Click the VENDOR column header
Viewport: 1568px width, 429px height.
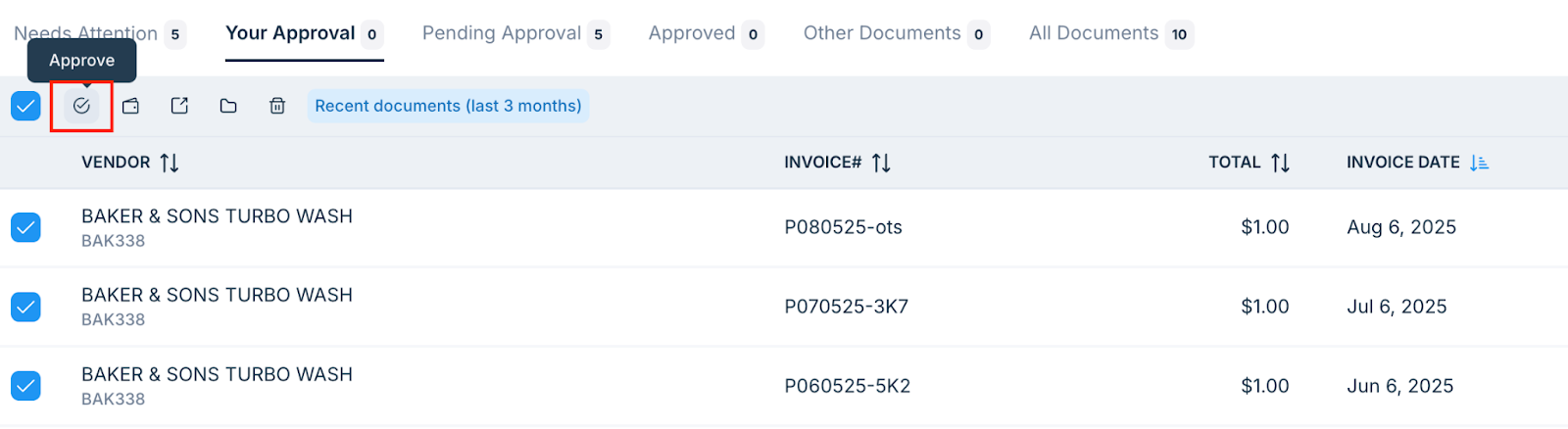point(116,163)
